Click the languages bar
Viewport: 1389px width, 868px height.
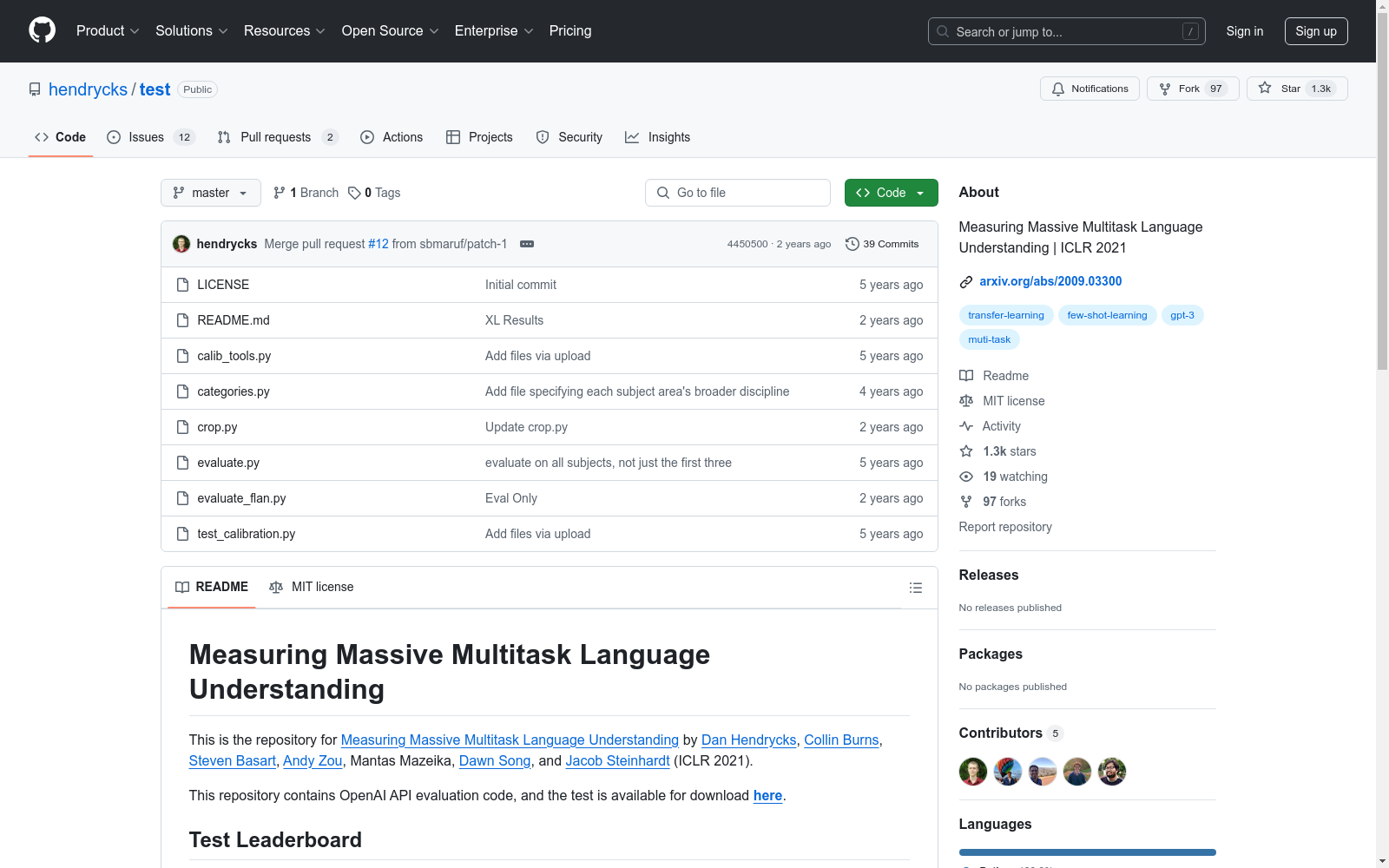[x=1087, y=852]
